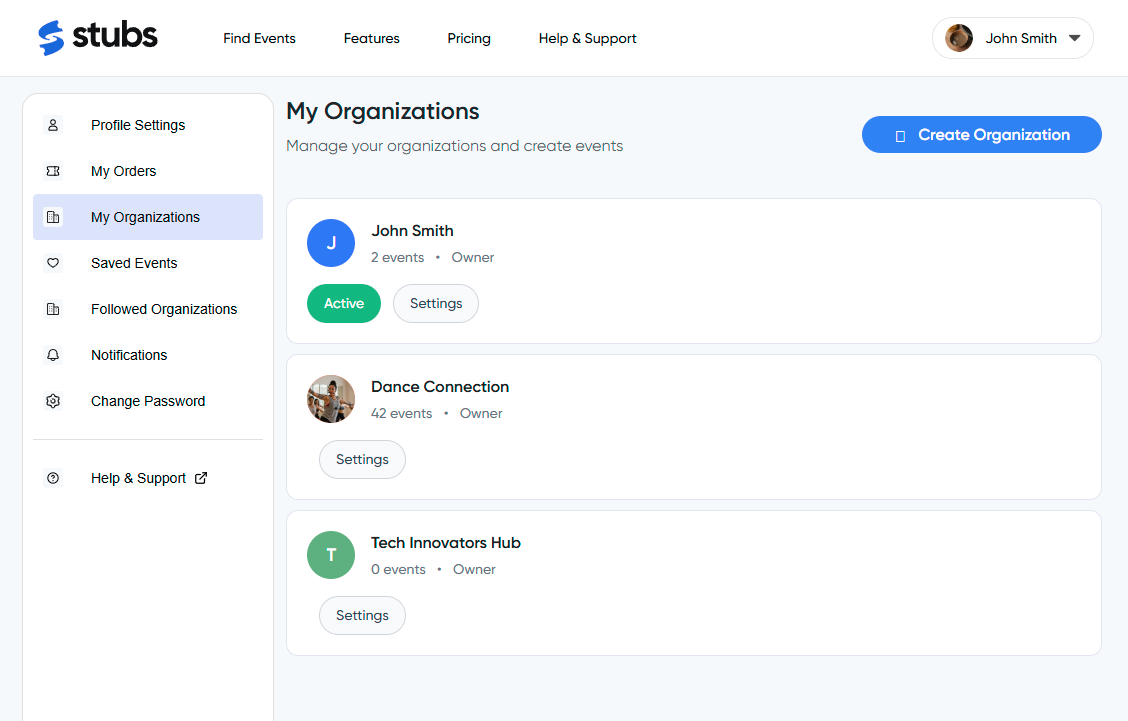The height and width of the screenshot is (721, 1128).
Task: Switch to the Find Events menu
Action: tap(259, 38)
